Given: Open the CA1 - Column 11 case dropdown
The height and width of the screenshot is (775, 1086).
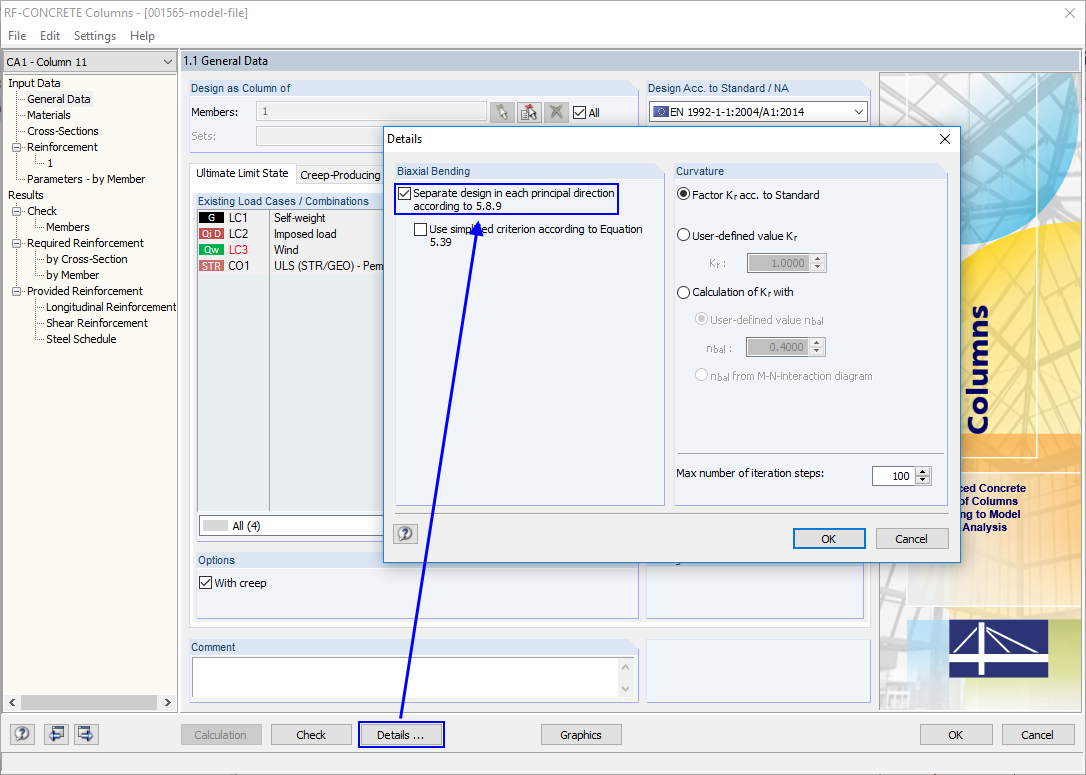Looking at the screenshot, I should coord(170,61).
